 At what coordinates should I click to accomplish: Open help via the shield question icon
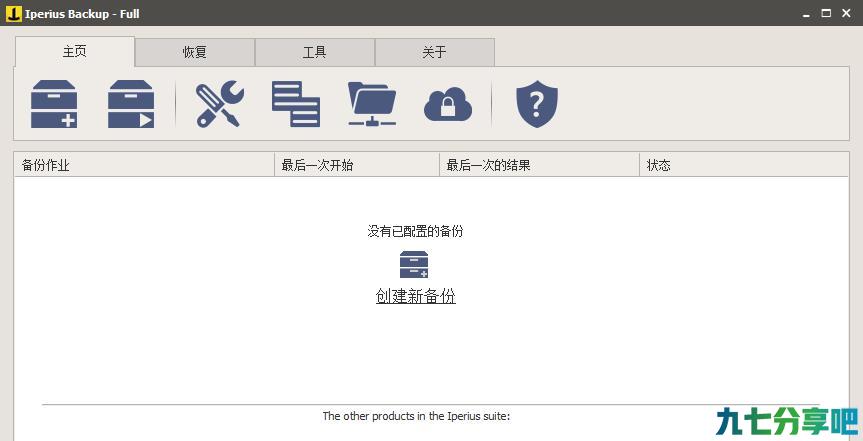point(537,104)
